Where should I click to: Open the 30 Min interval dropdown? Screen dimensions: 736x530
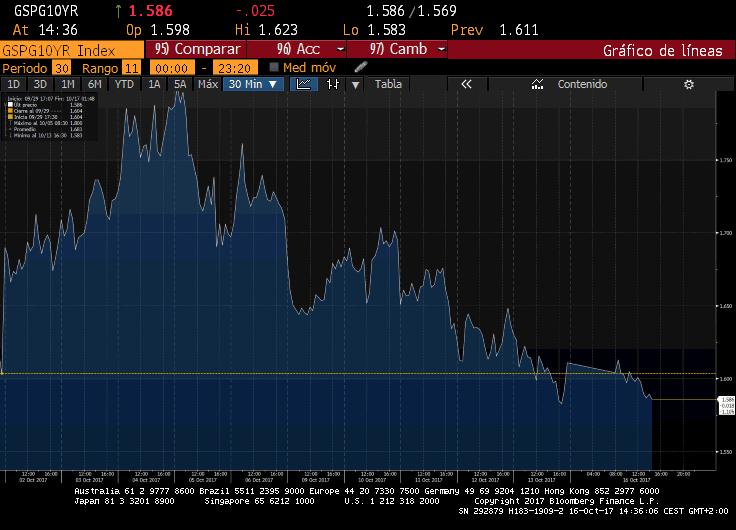[x=253, y=84]
